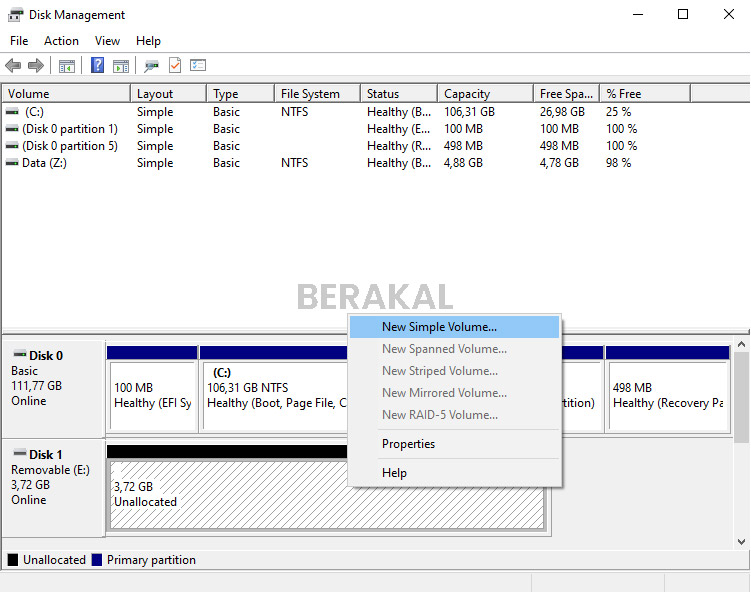This screenshot has height=594, width=751.
Task: Open the Action menu
Action: tap(61, 41)
